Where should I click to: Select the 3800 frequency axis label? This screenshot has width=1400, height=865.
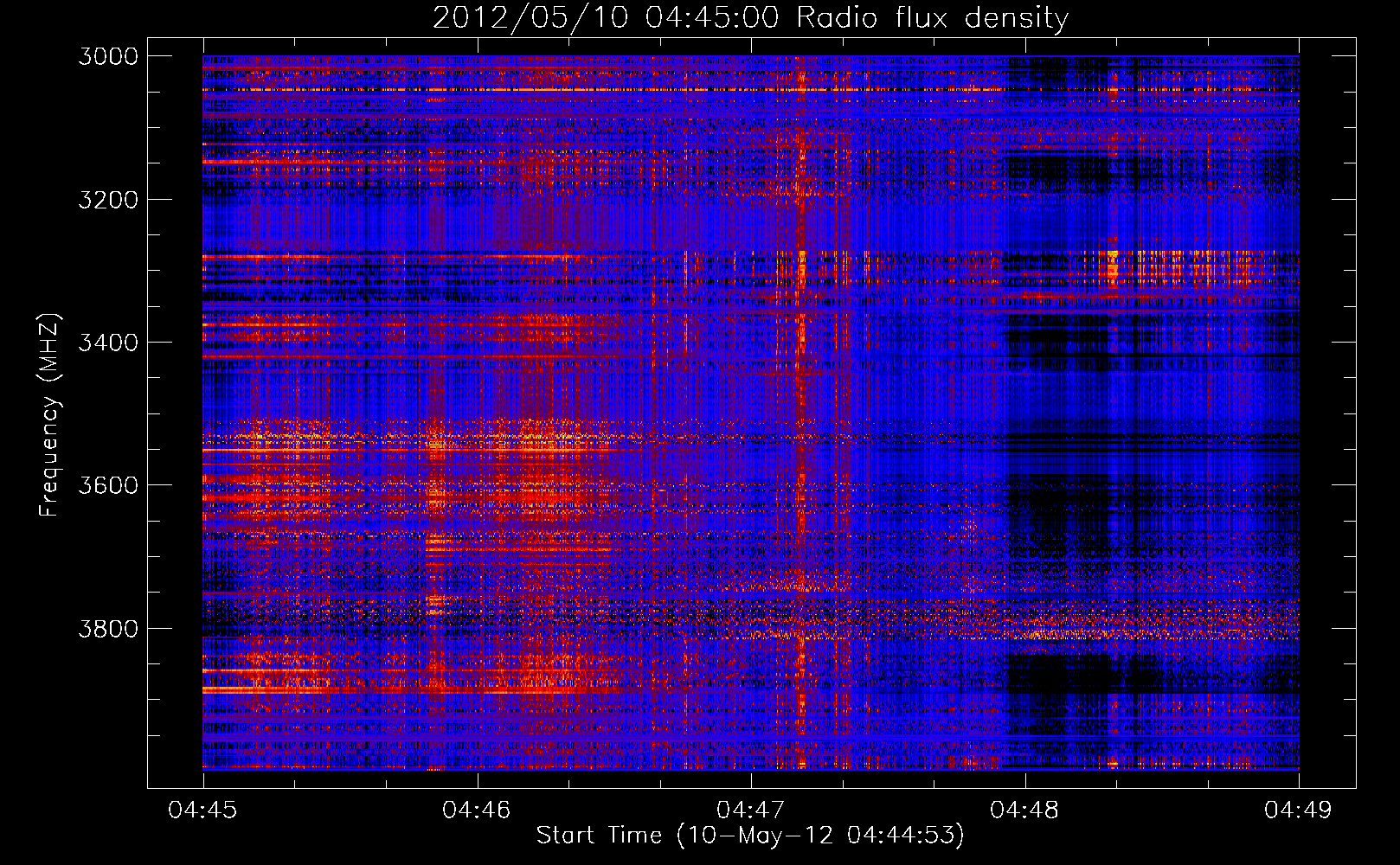click(108, 628)
